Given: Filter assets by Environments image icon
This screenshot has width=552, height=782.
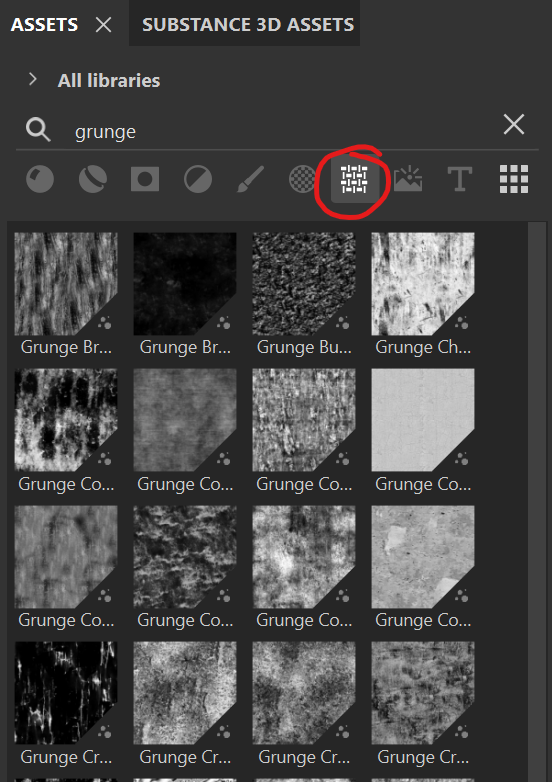Looking at the screenshot, I should [408, 179].
